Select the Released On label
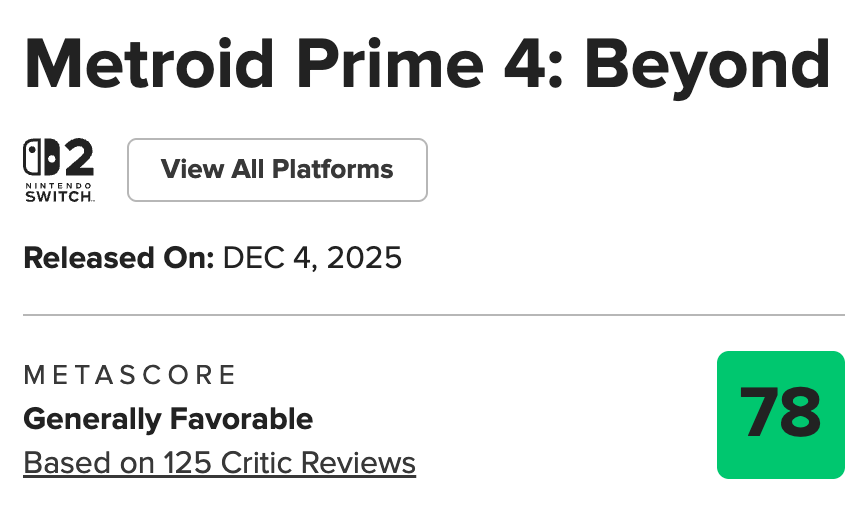Screen dimensions: 868x510 pos(119,258)
